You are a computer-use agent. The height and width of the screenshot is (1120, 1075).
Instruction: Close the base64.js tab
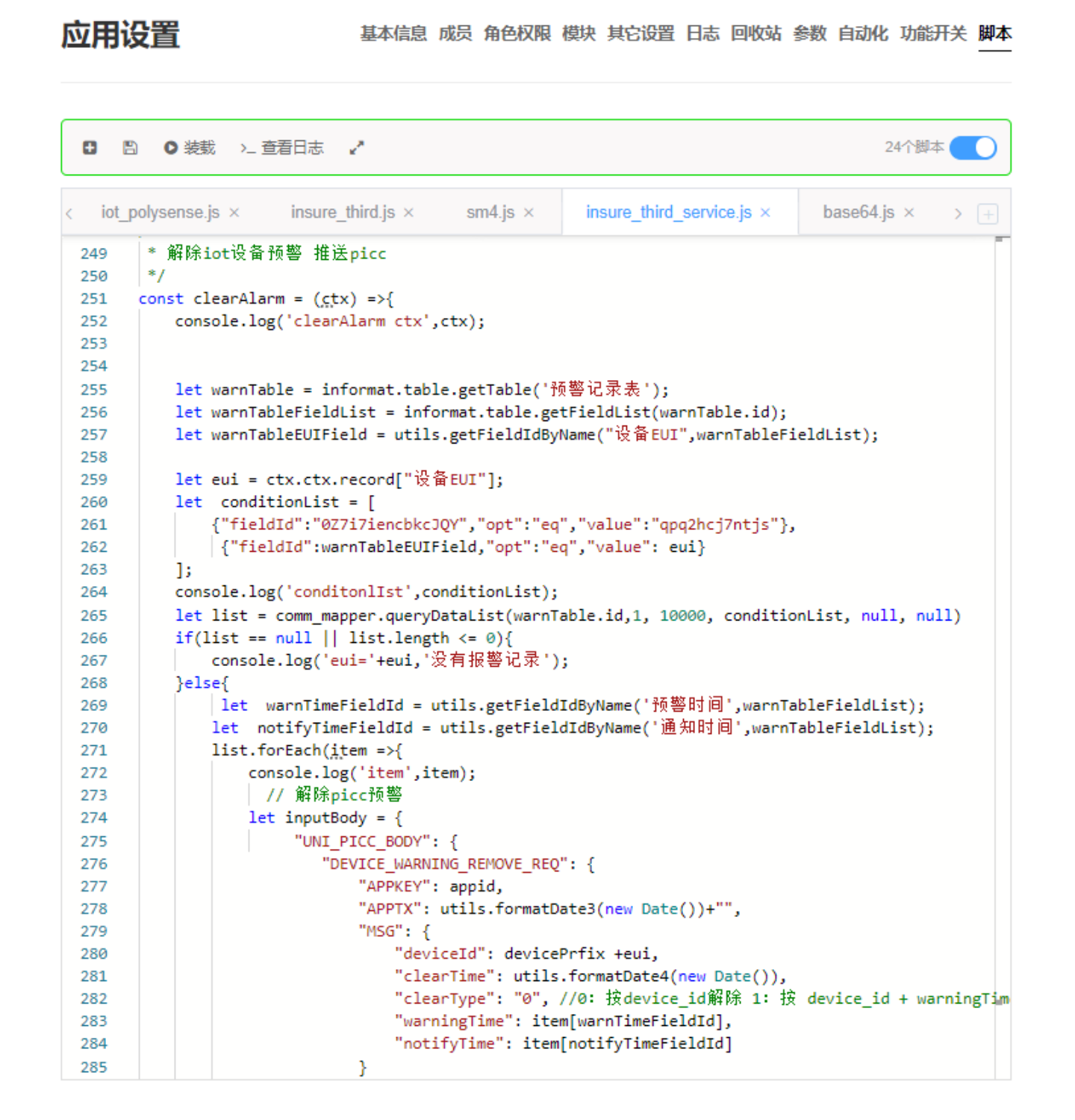909,213
